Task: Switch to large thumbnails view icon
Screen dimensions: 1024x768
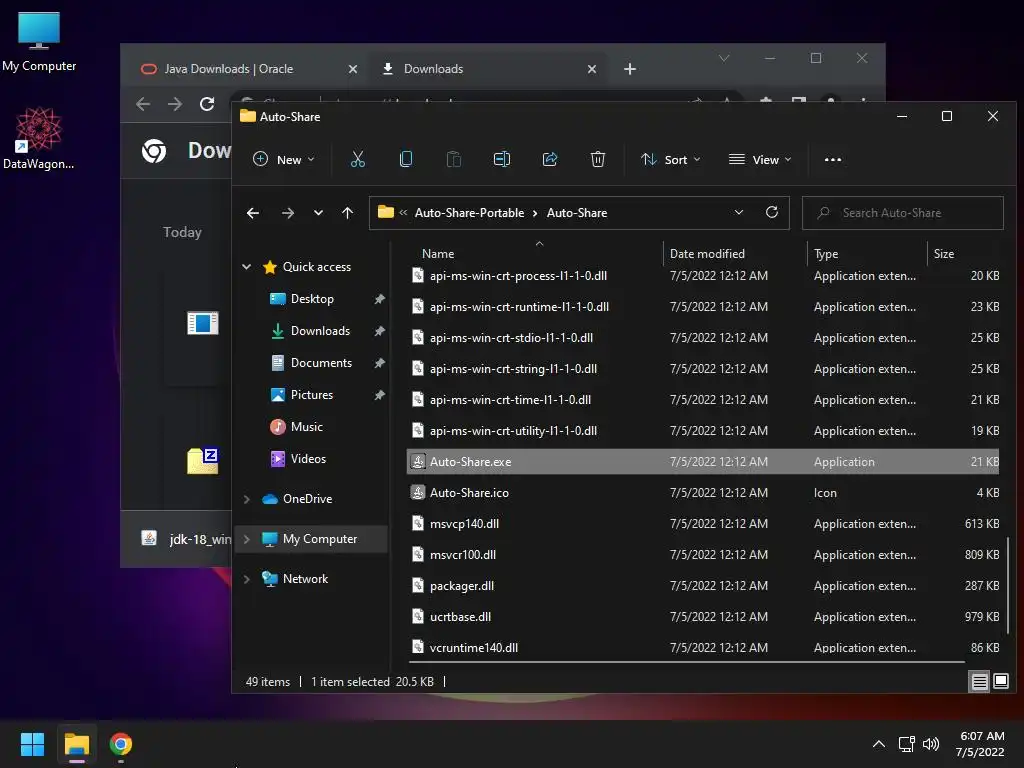Action: point(1000,682)
